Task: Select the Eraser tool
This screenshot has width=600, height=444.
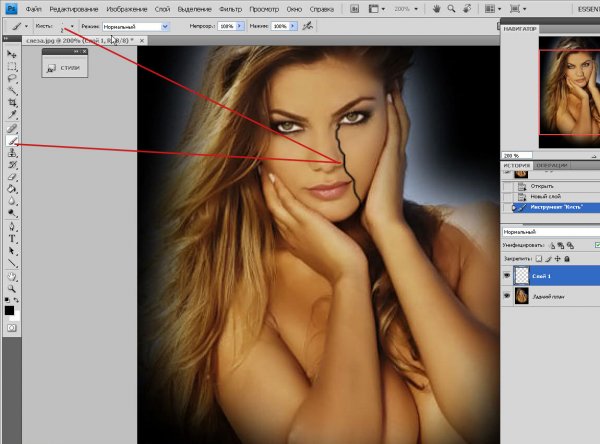Action: coord(12,177)
